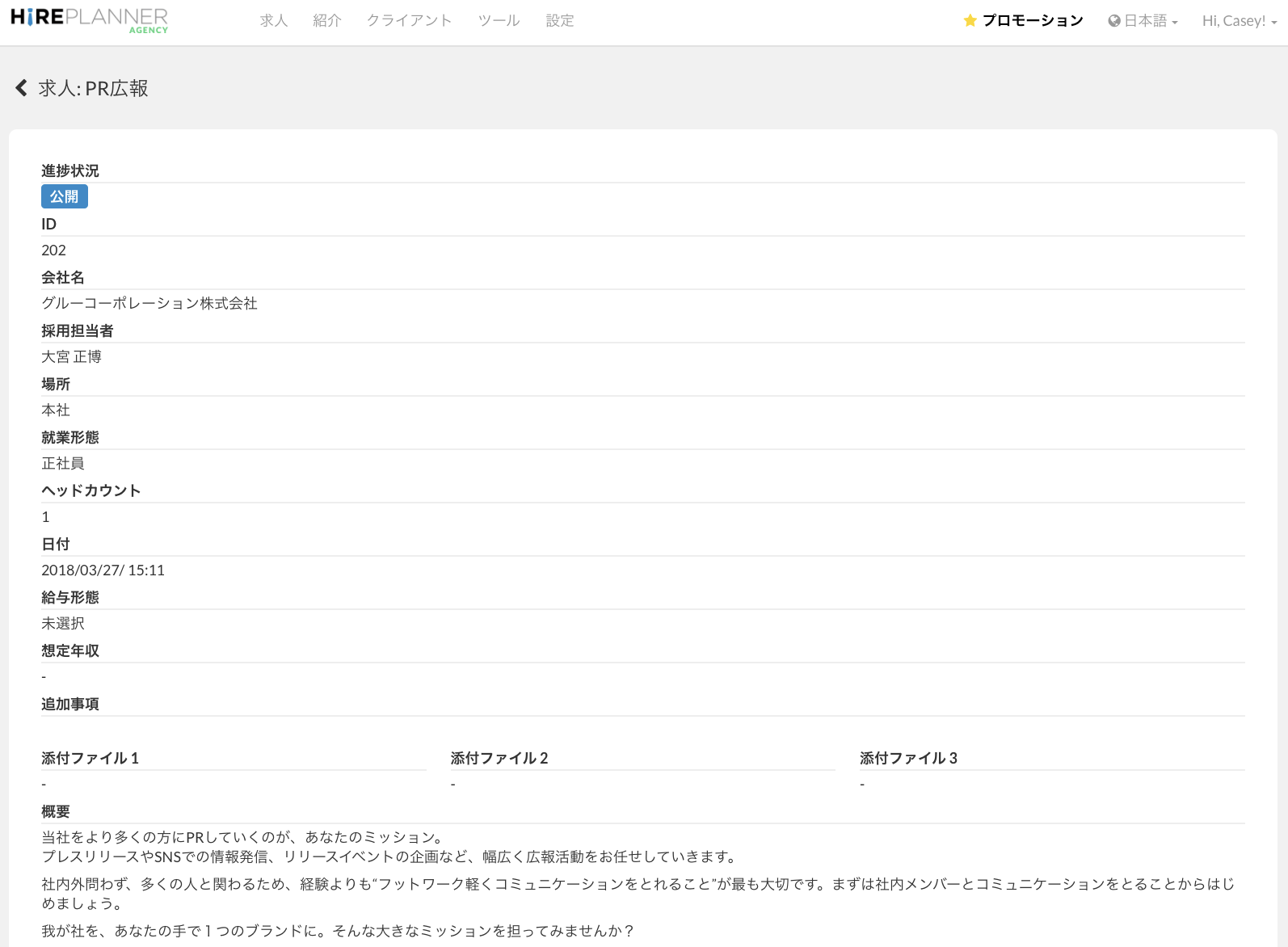Open the 求人 menu in the navbar
1288x947 pixels.
coord(274,21)
